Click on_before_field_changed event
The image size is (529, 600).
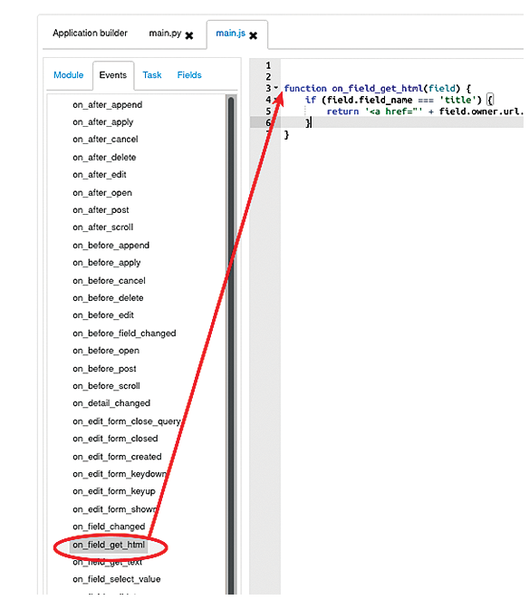[124, 334]
